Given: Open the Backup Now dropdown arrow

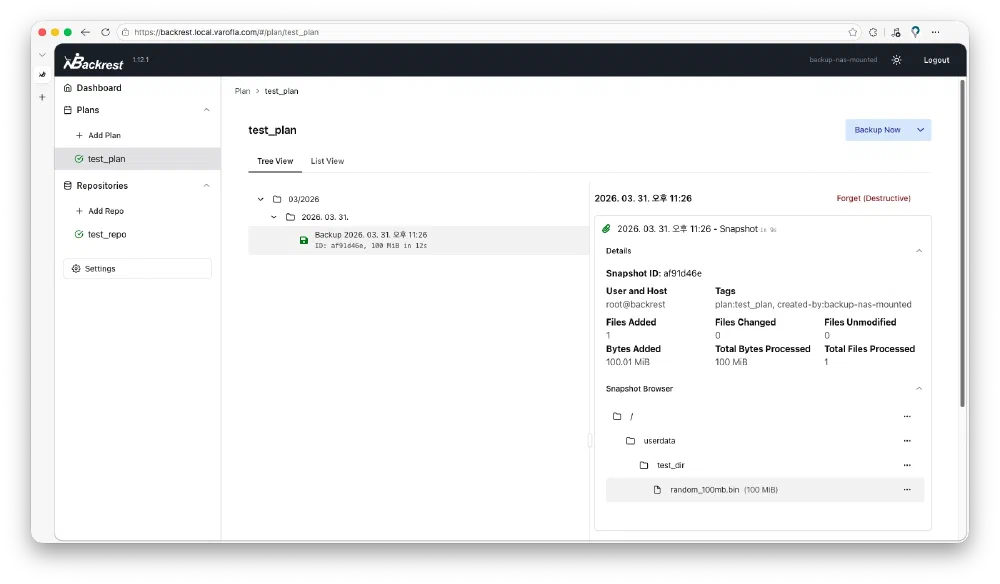Looking at the screenshot, I should coord(921,130).
